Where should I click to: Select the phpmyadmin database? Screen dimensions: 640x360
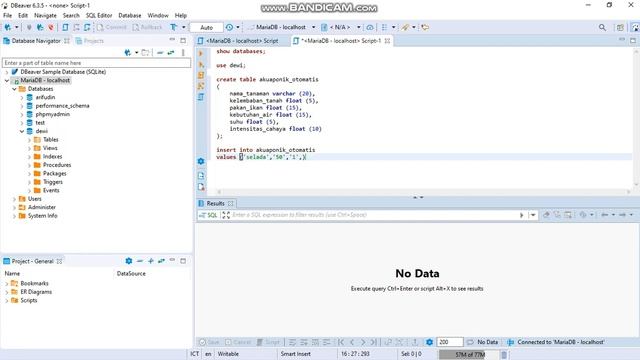point(52,114)
